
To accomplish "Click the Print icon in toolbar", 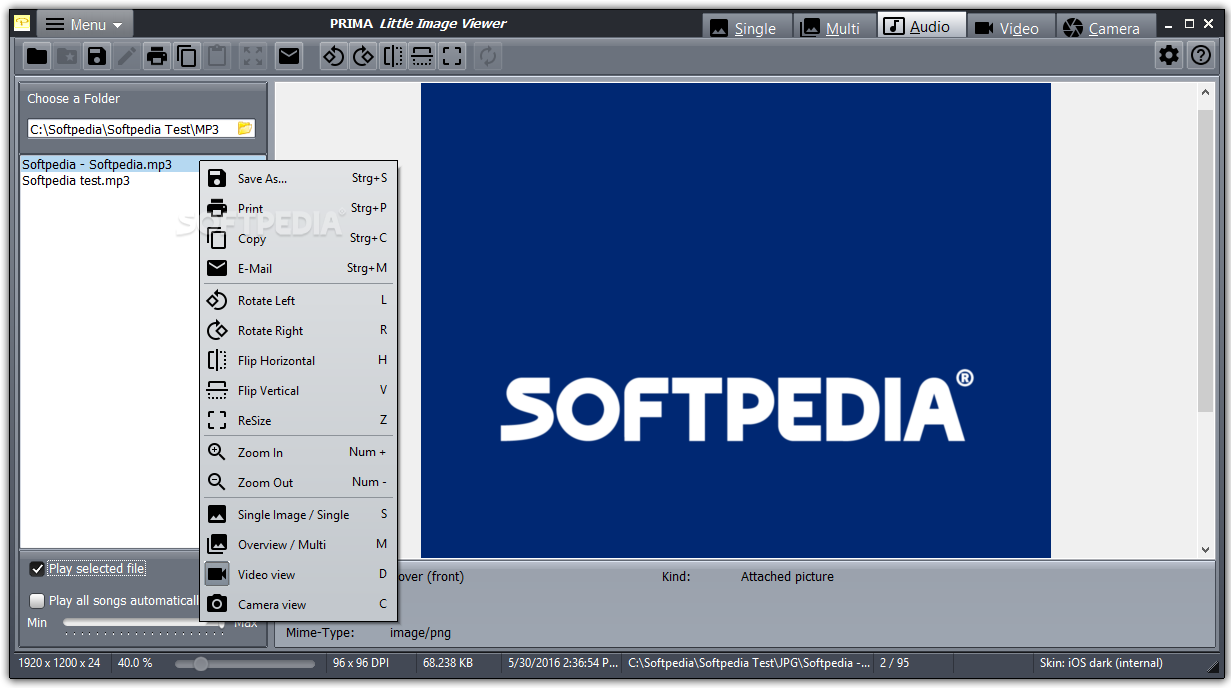I will tap(157, 56).
